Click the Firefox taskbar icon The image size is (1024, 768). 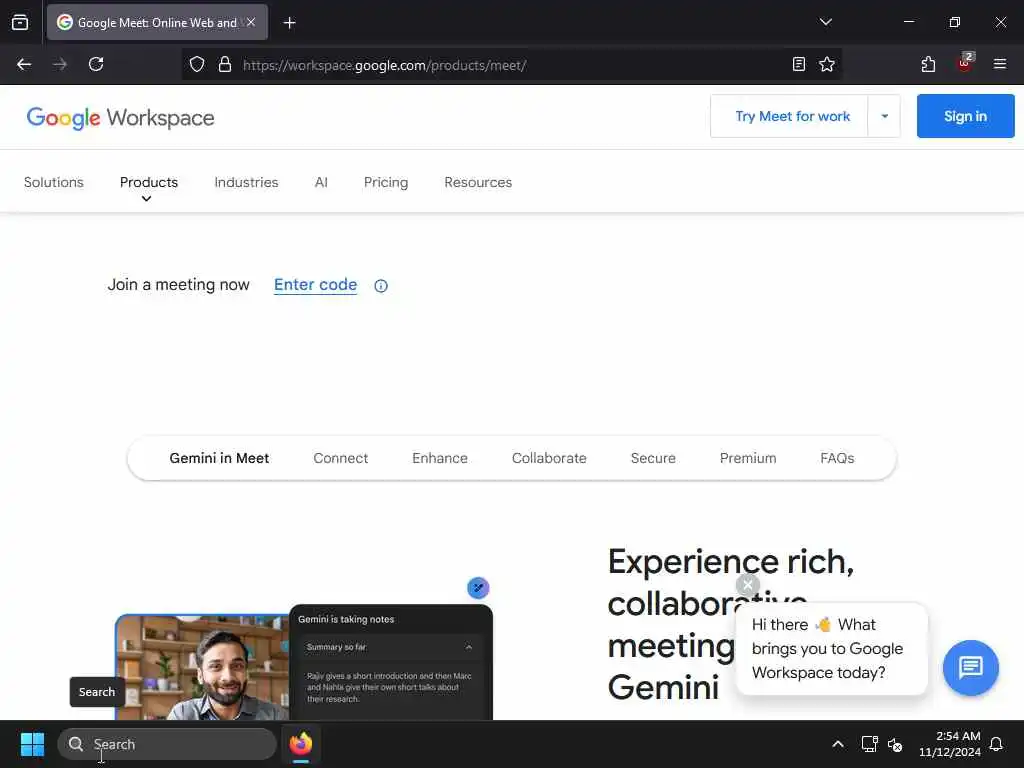click(301, 744)
